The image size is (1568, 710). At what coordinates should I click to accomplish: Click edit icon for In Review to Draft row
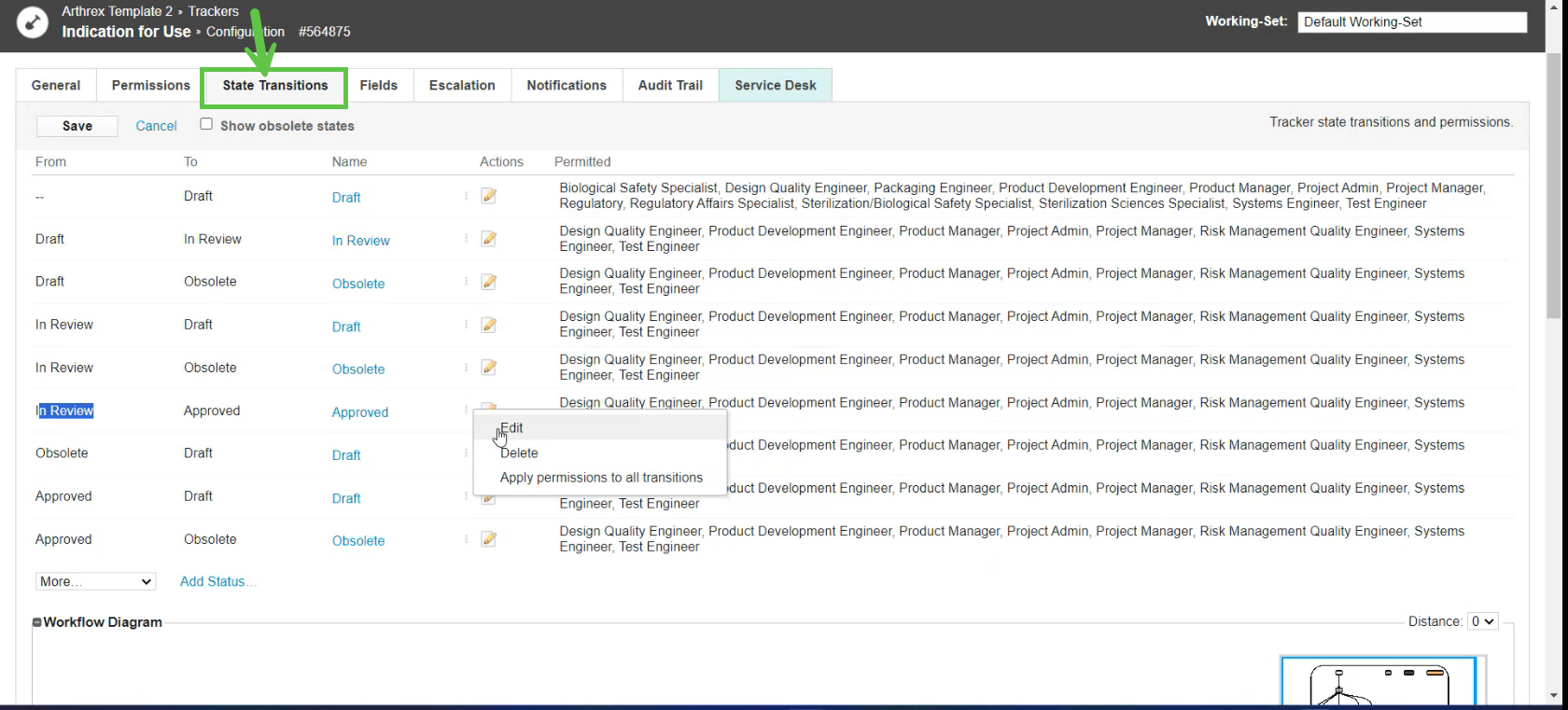pyautogui.click(x=488, y=325)
